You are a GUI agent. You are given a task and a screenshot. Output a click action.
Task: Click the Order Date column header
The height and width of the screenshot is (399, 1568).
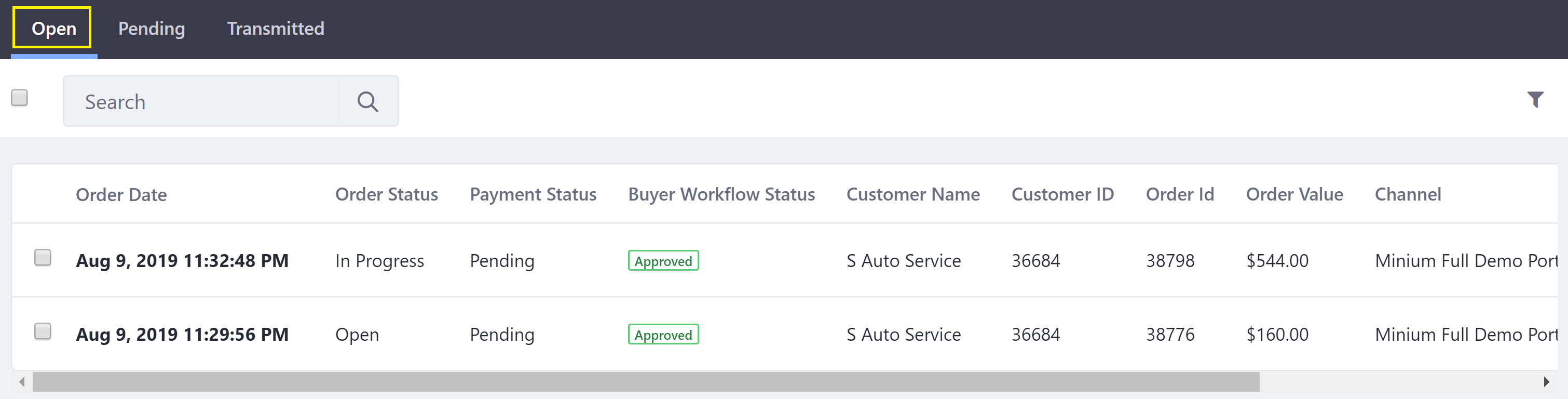pyautogui.click(x=121, y=195)
